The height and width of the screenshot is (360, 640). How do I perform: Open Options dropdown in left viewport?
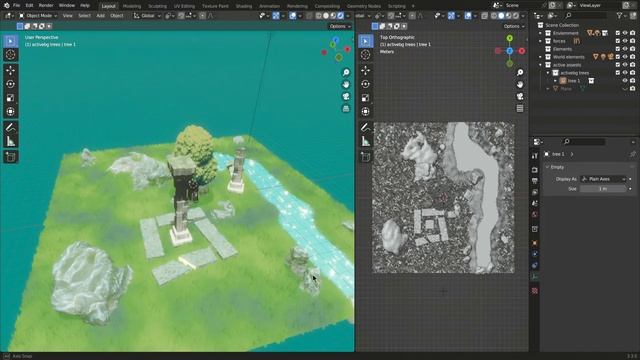point(340,26)
